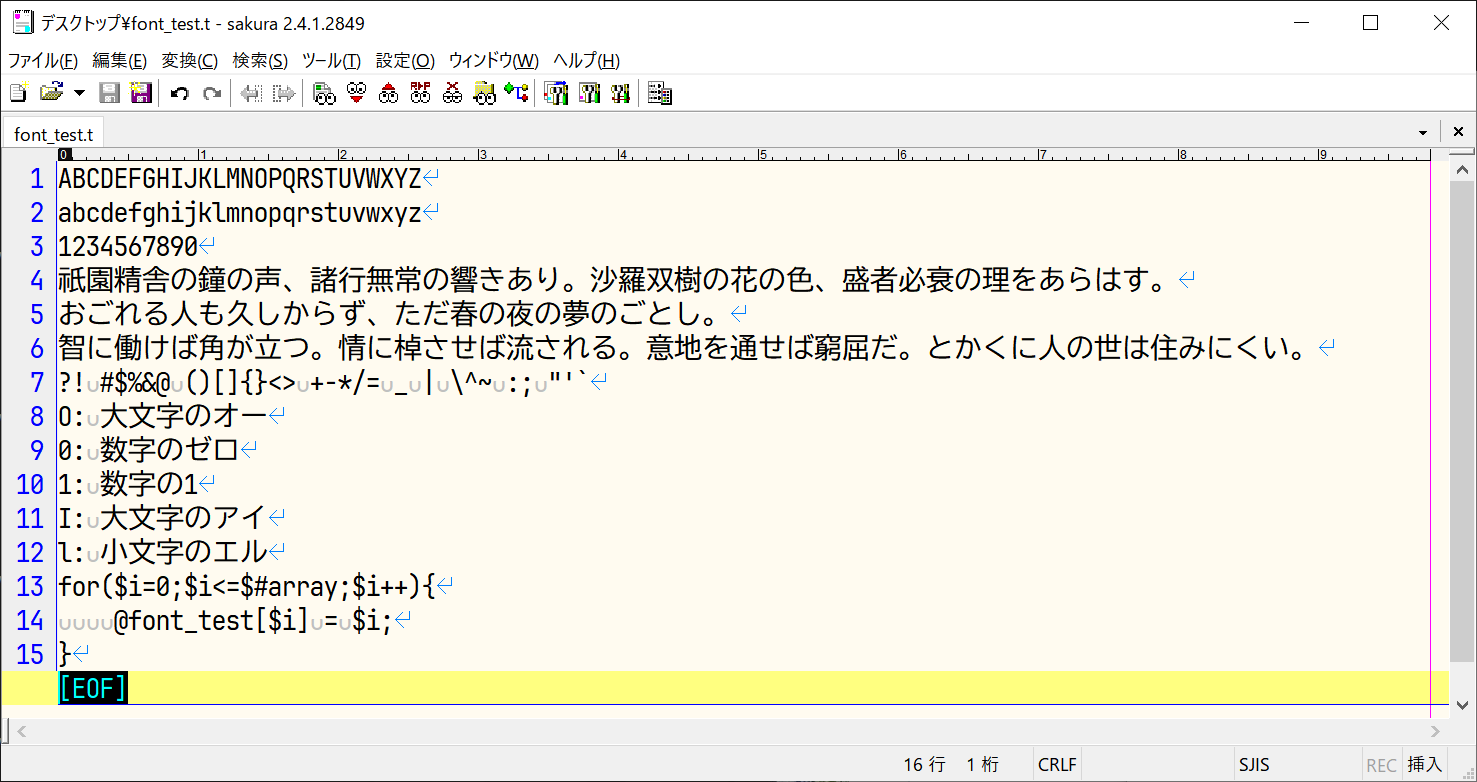Open the common settings icon
Screen dimensions: 1477x782
620,94
